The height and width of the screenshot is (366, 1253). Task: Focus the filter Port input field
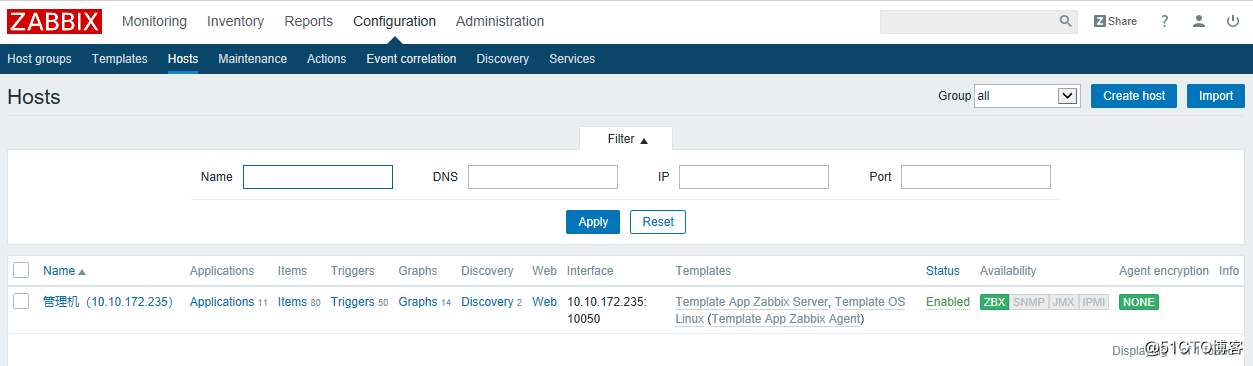point(976,177)
